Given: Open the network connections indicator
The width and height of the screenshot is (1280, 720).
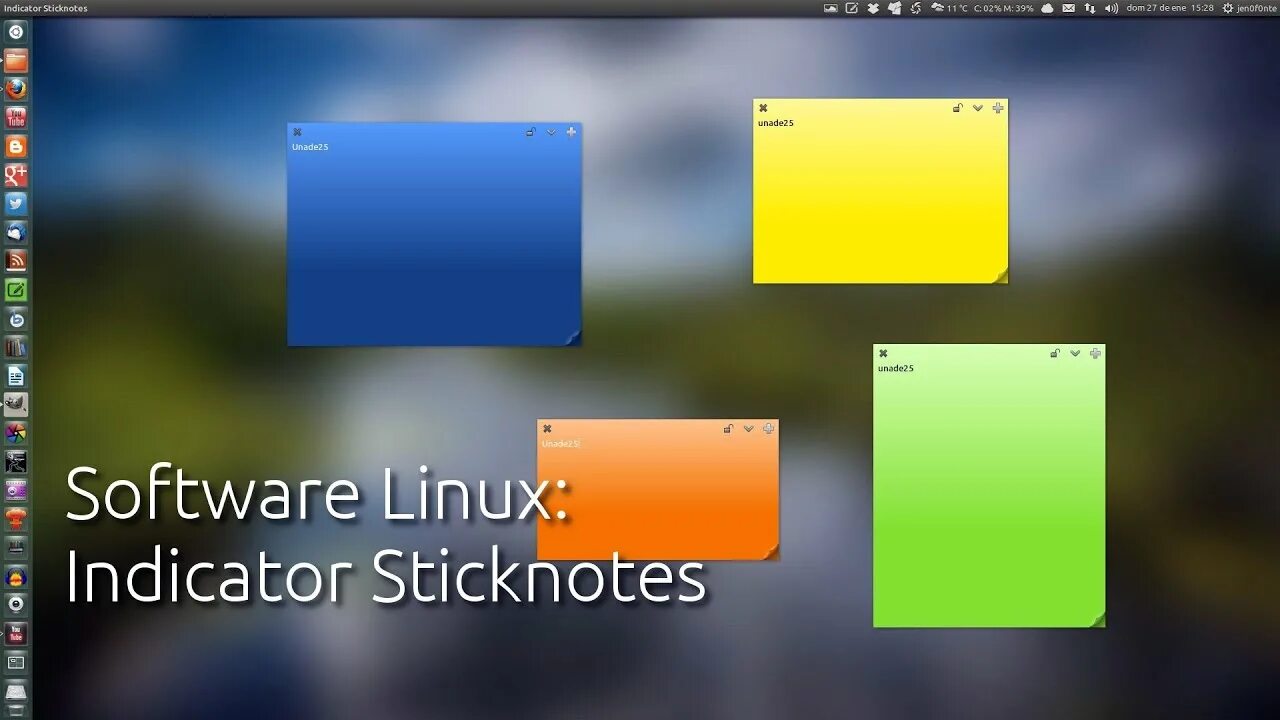Looking at the screenshot, I should (x=1090, y=8).
